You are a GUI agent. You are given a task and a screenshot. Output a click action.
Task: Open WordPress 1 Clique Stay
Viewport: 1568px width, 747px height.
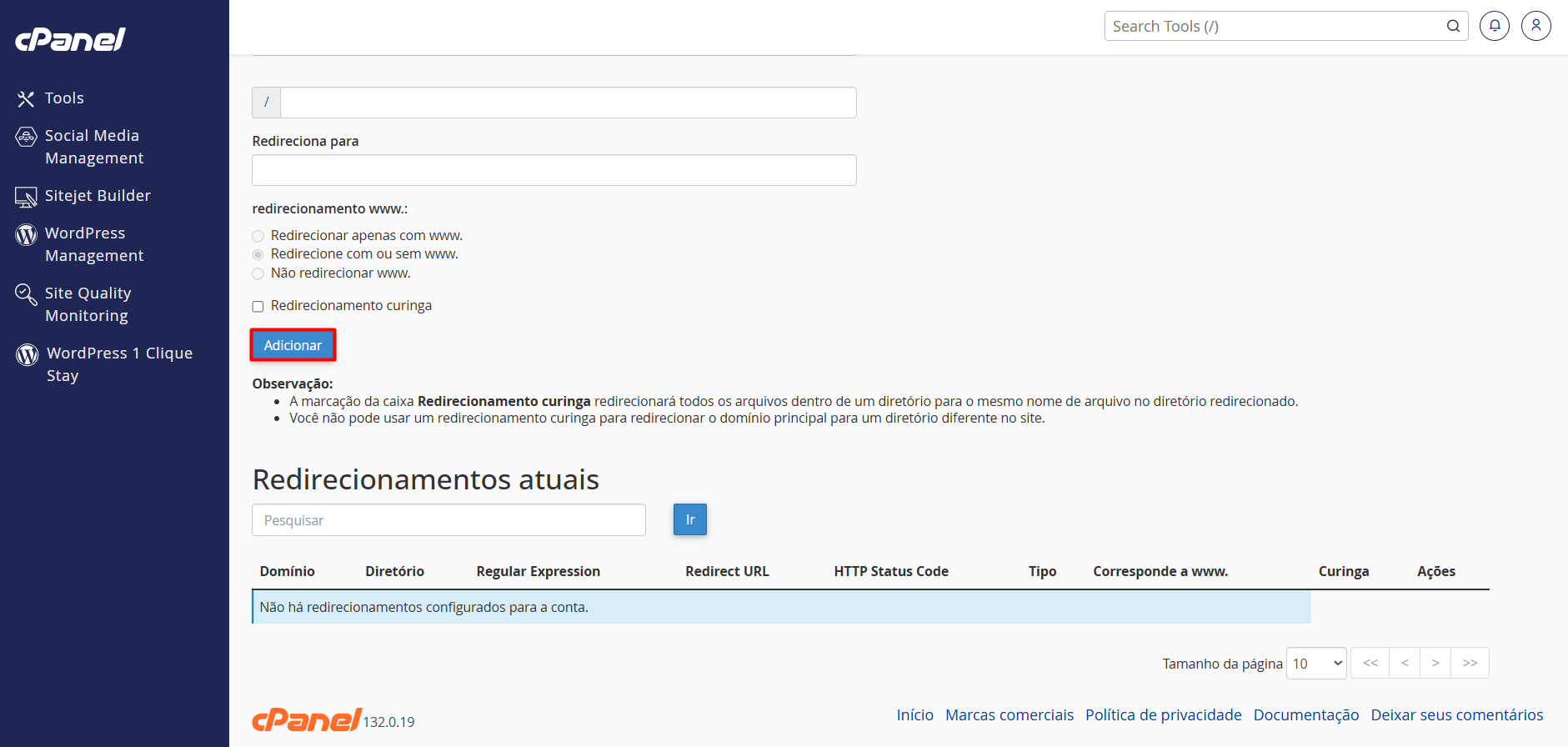pyautogui.click(x=119, y=364)
